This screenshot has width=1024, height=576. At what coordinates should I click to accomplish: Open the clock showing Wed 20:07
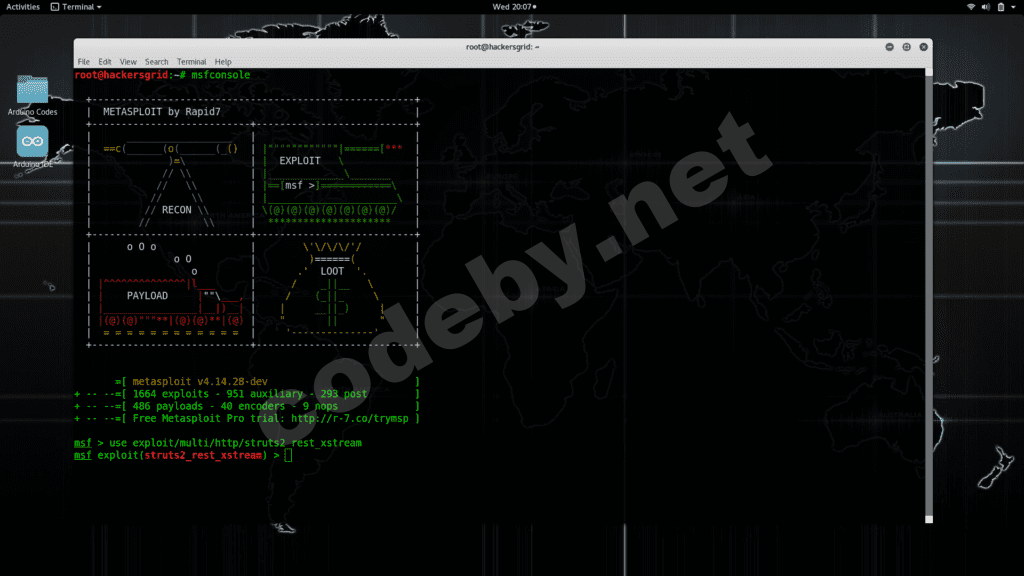coord(514,7)
